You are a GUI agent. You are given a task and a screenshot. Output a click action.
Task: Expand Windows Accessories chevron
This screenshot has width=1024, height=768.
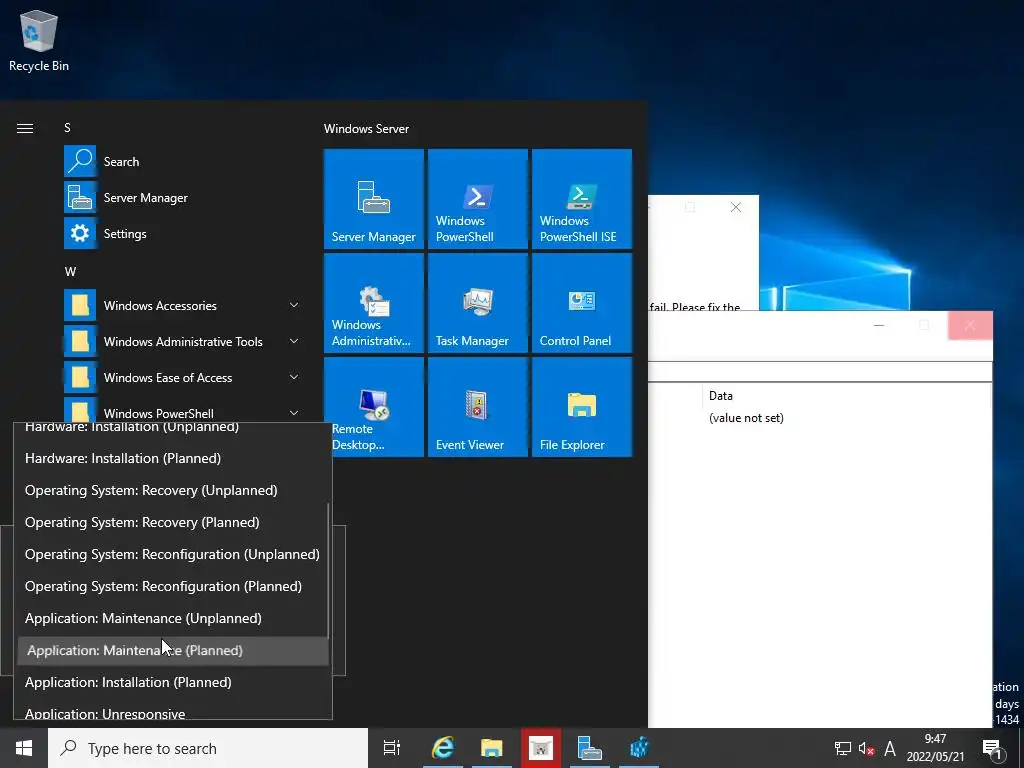pos(294,305)
